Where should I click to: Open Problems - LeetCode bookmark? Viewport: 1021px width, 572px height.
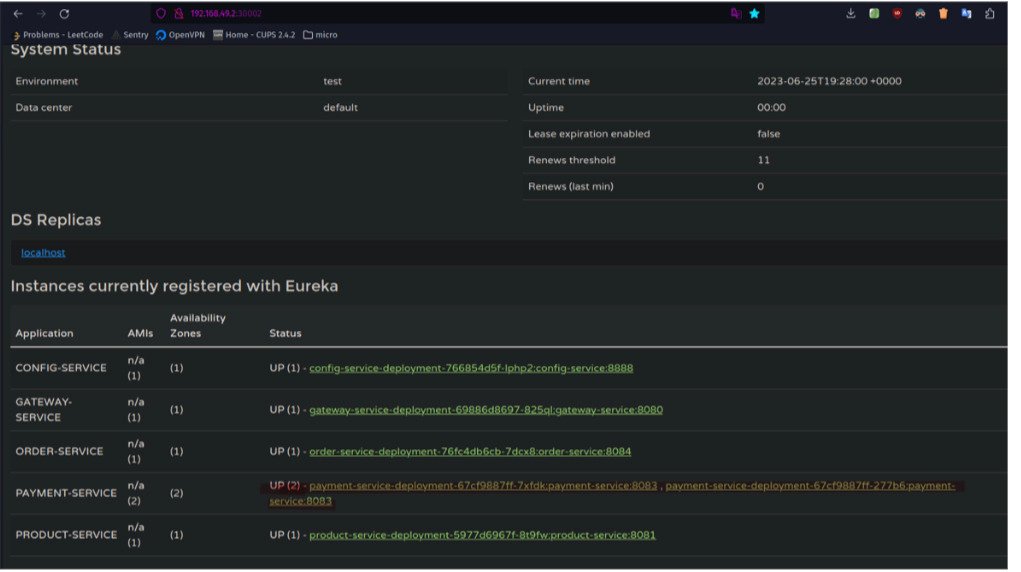(x=59, y=35)
